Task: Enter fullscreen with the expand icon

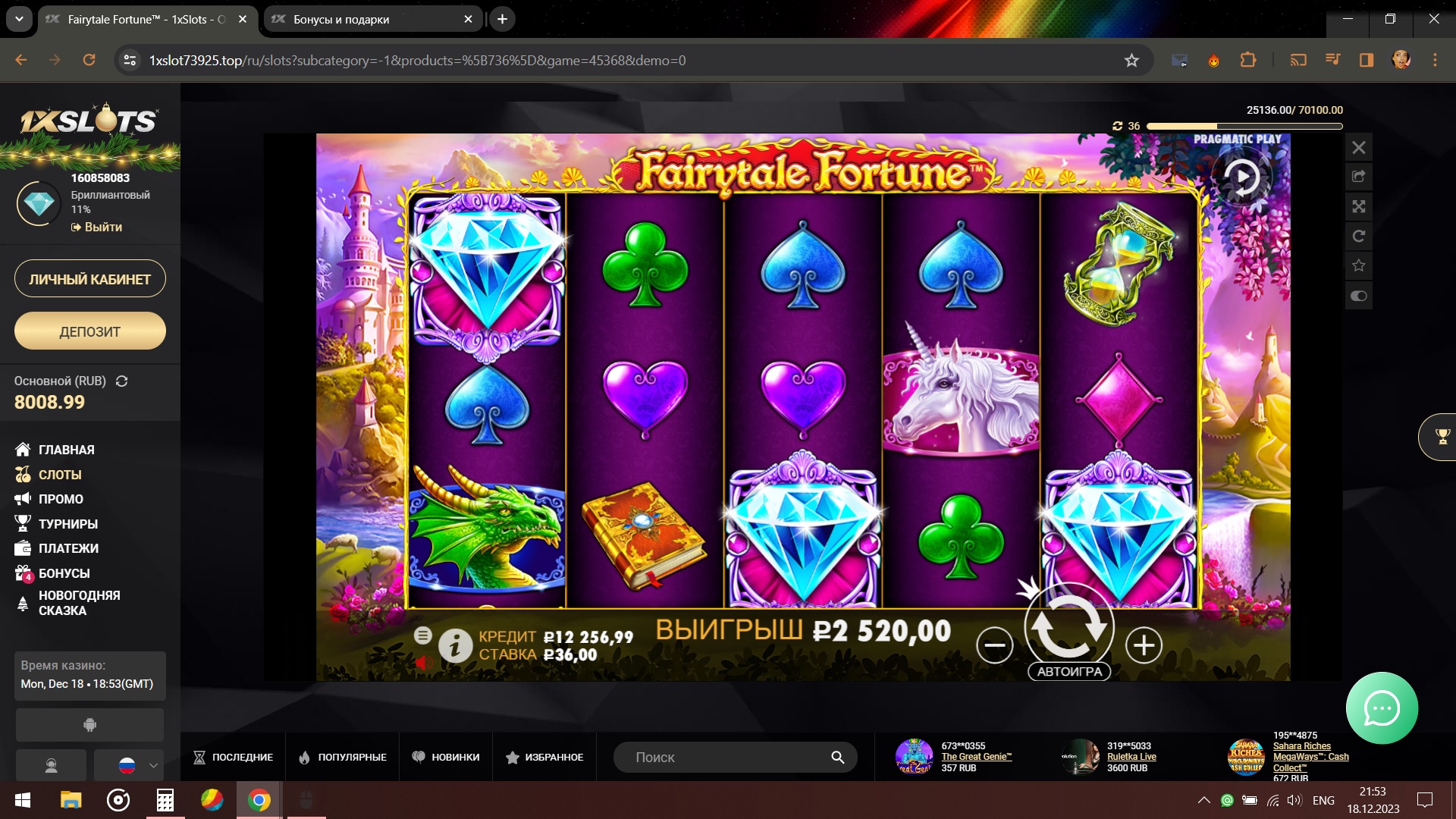Action: click(1359, 206)
